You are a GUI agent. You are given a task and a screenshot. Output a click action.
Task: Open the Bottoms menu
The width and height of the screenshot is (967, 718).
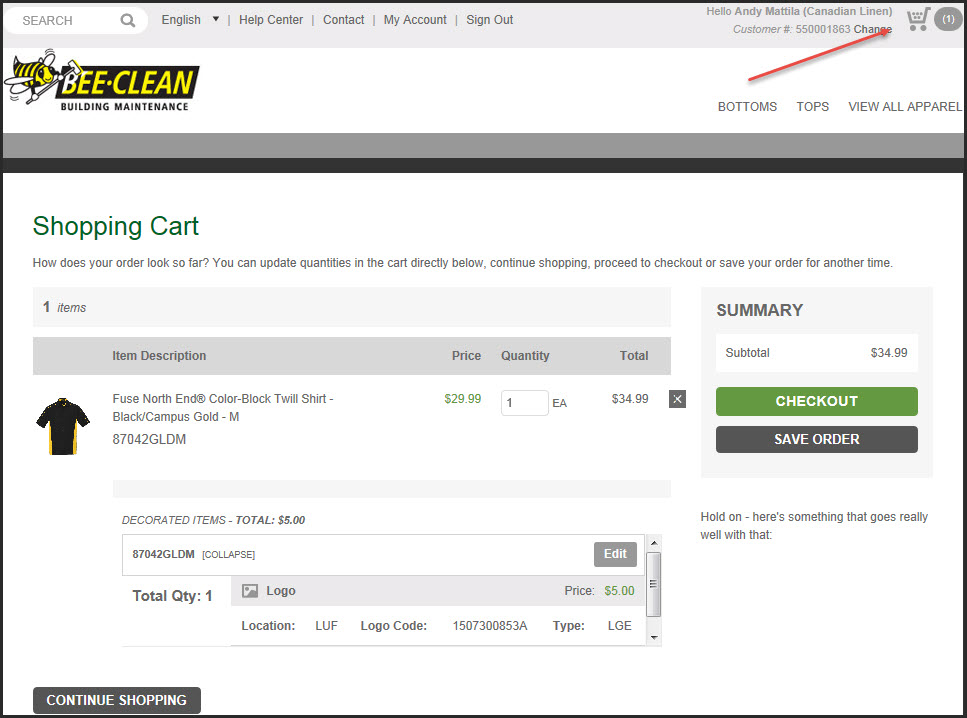[747, 107]
